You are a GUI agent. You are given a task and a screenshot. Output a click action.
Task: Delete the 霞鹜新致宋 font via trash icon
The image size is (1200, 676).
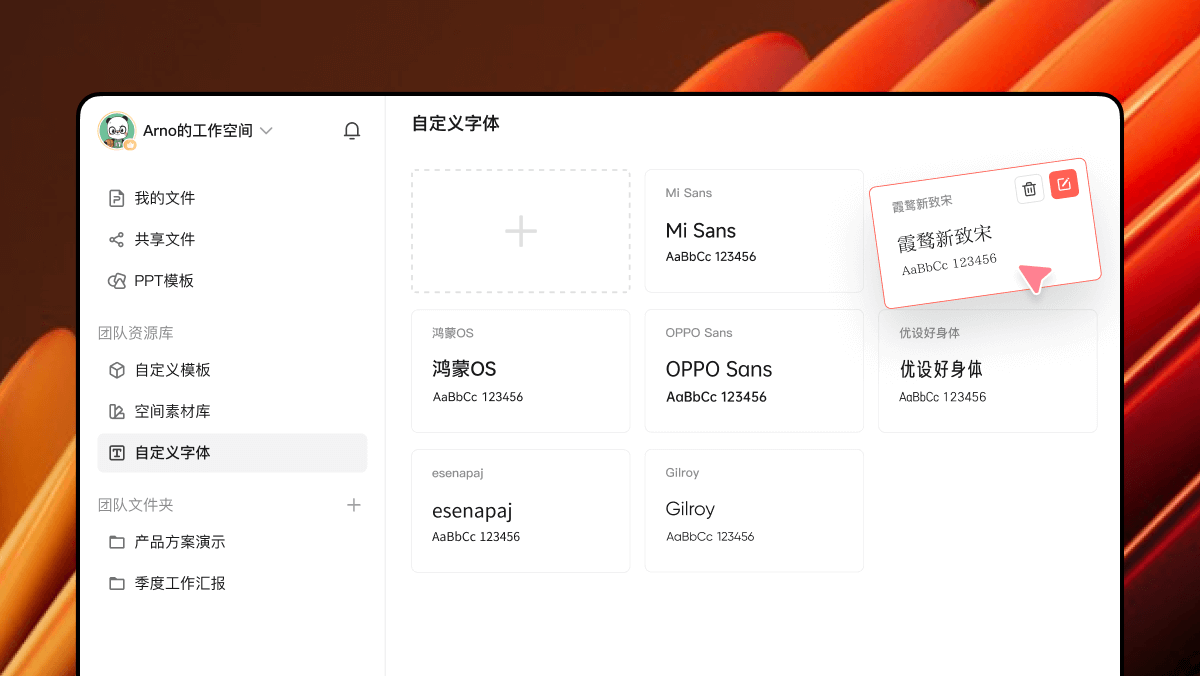1029,188
